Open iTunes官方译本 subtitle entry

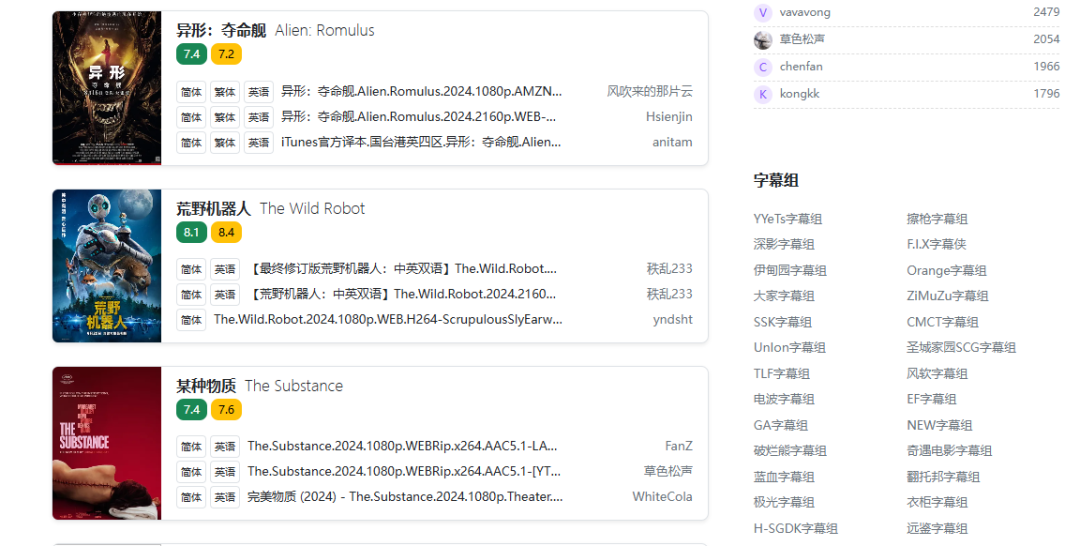421,142
